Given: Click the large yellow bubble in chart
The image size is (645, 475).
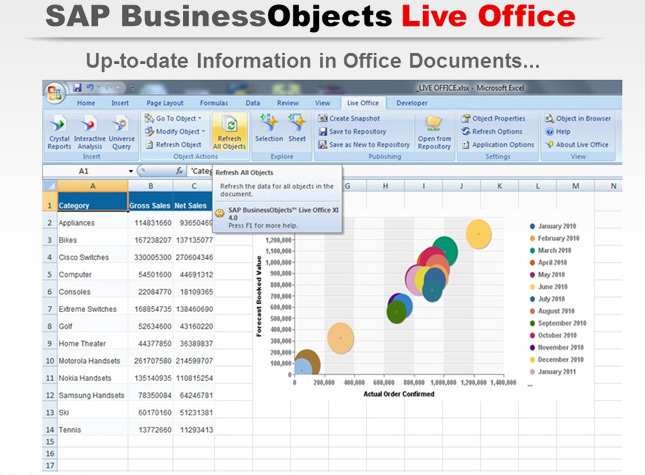Looking at the screenshot, I should (478, 234).
